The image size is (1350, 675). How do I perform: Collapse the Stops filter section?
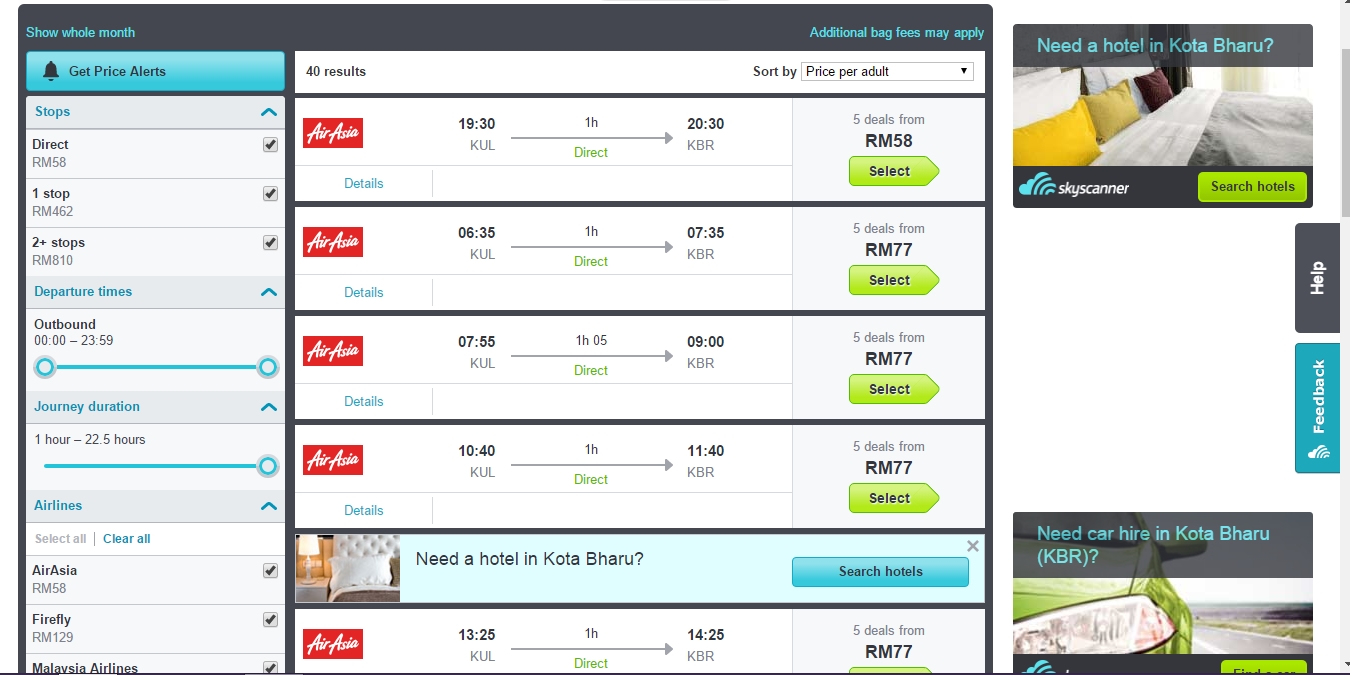(x=267, y=112)
